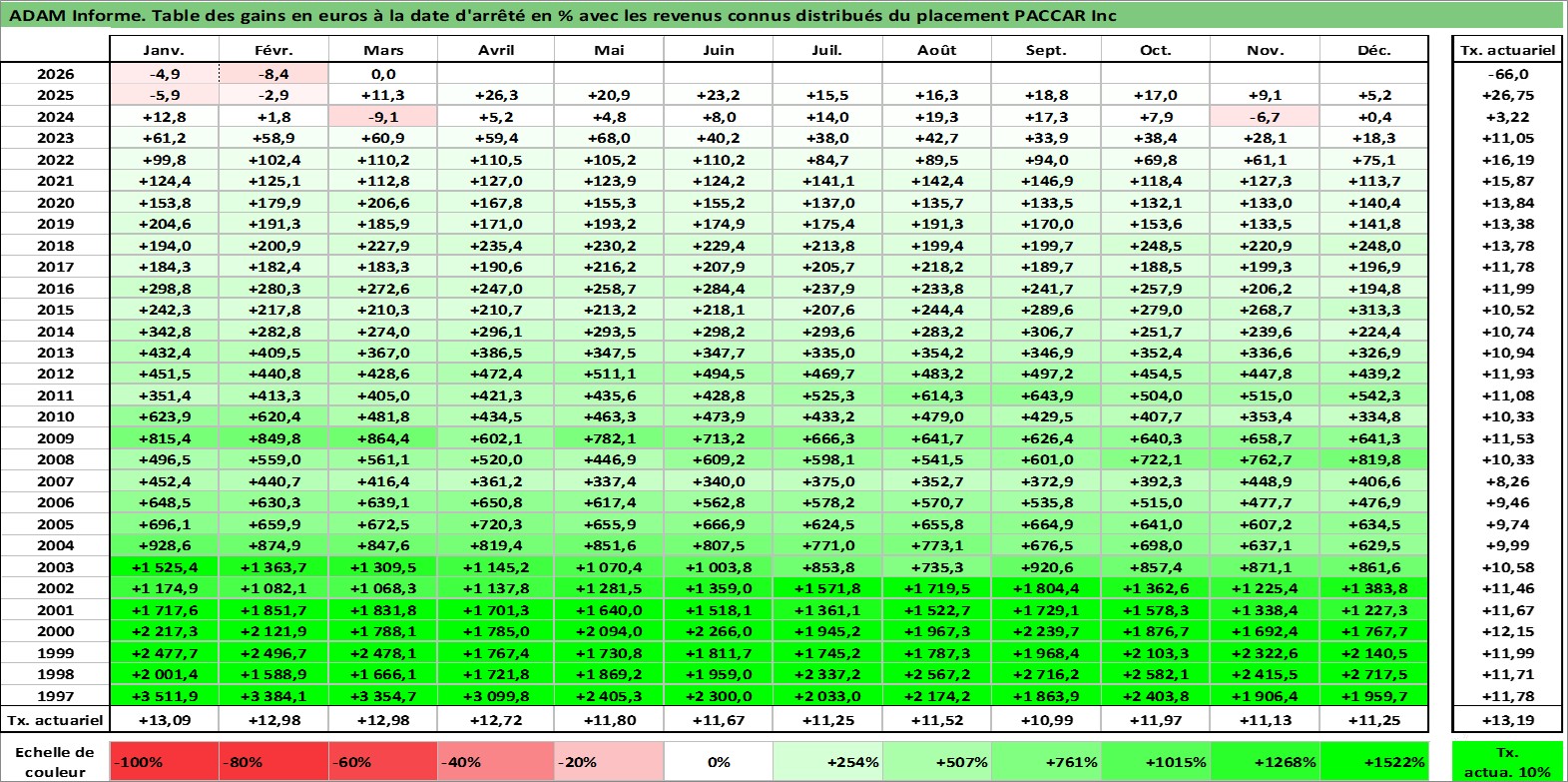Select the +864,4 cell in 2009 row

tap(383, 438)
